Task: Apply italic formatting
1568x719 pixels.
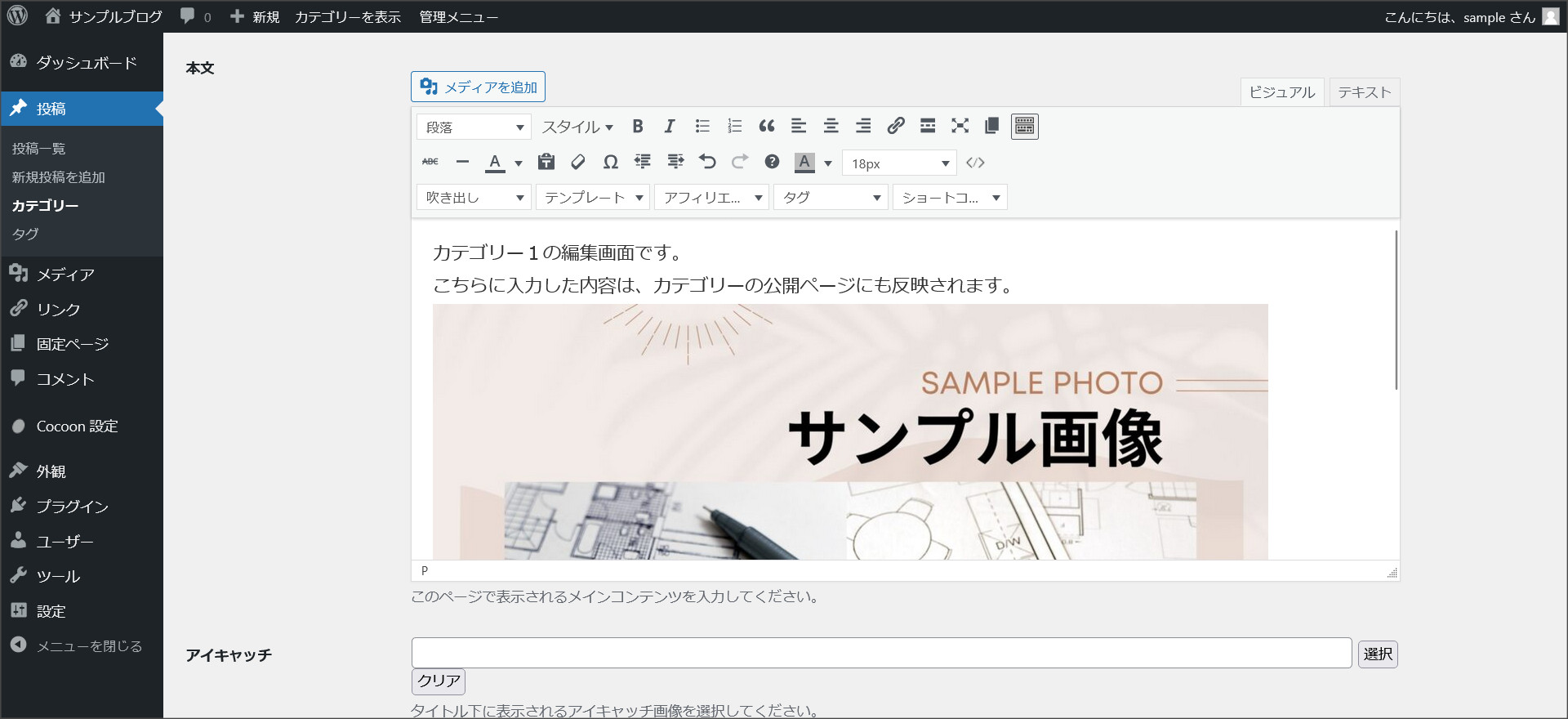Action: coord(670,127)
